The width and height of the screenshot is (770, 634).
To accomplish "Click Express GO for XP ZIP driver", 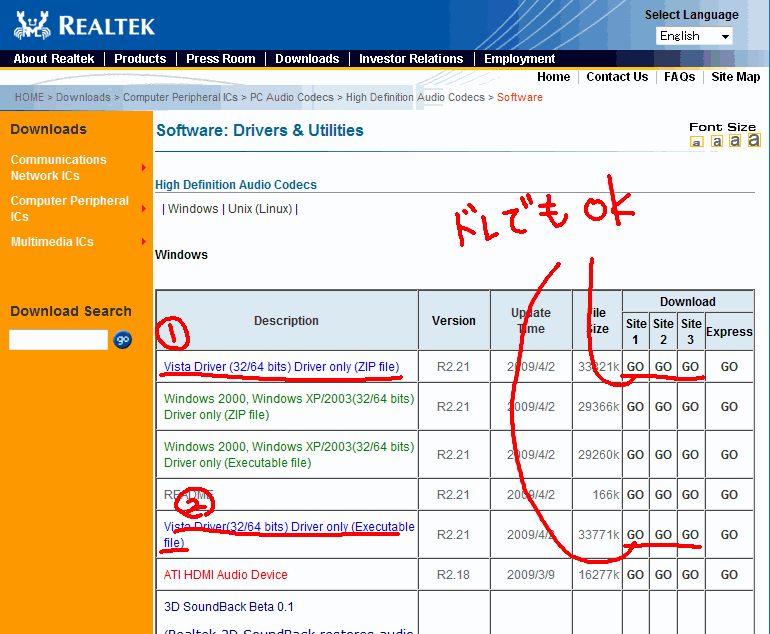I will pyautogui.click(x=729, y=407).
